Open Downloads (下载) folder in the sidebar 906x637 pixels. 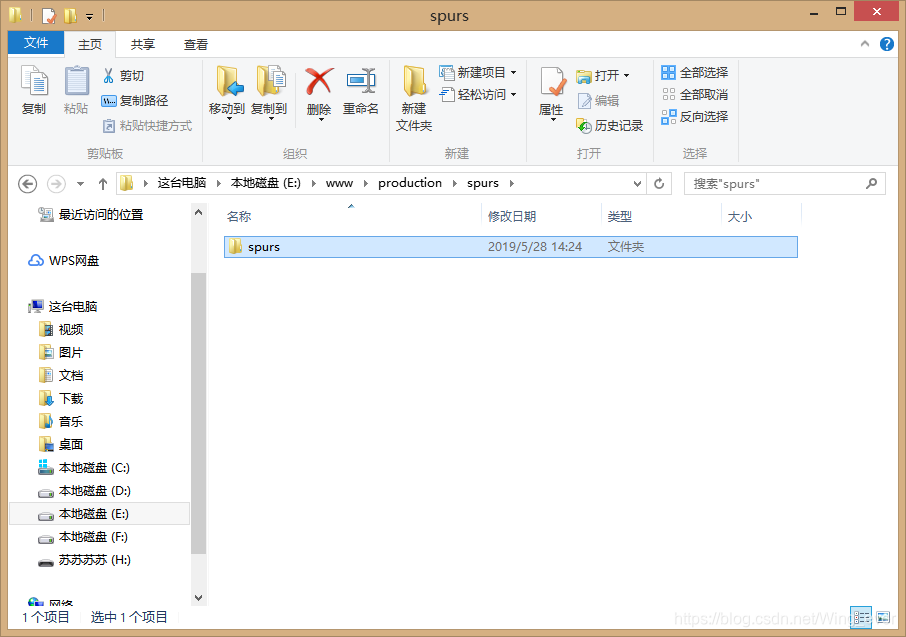tap(61, 398)
